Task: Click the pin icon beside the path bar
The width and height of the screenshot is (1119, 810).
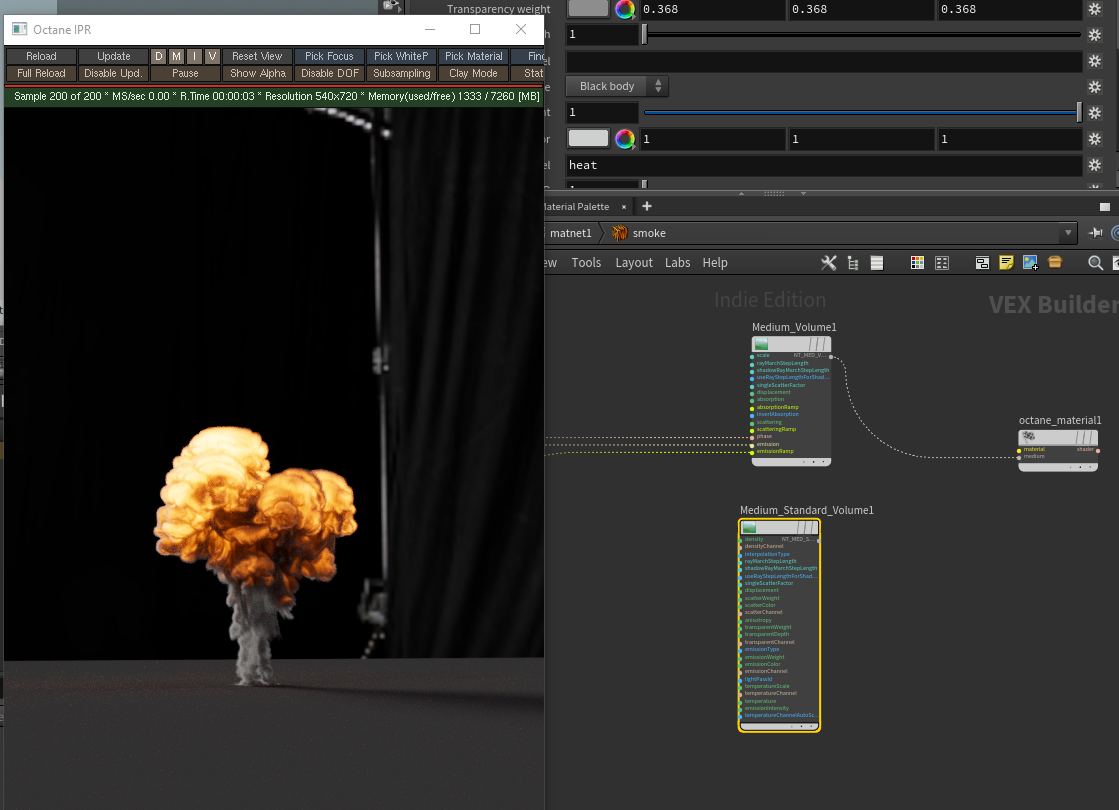Action: 1095,233
